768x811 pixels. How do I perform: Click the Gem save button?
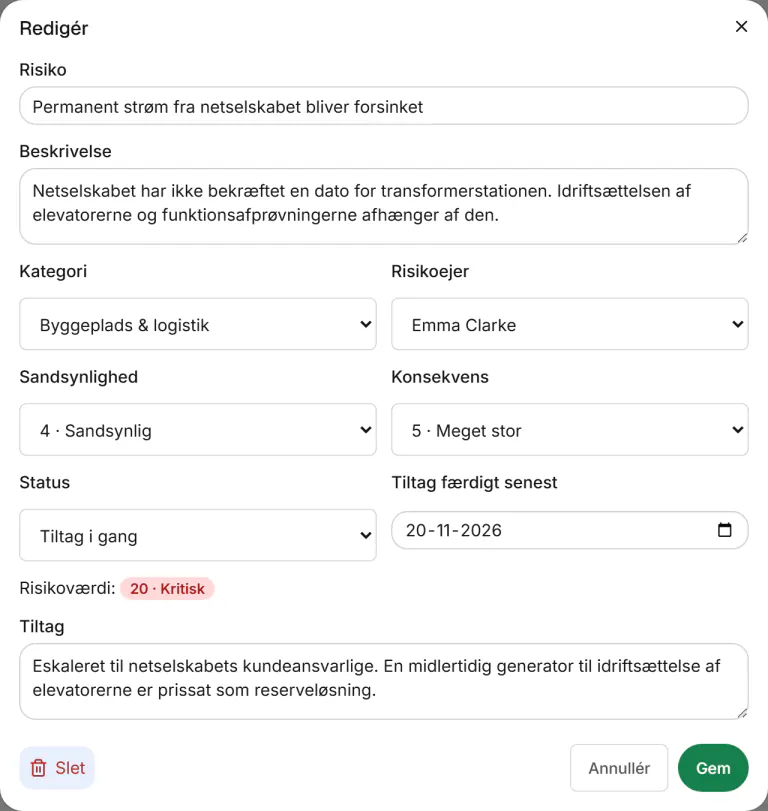713,768
